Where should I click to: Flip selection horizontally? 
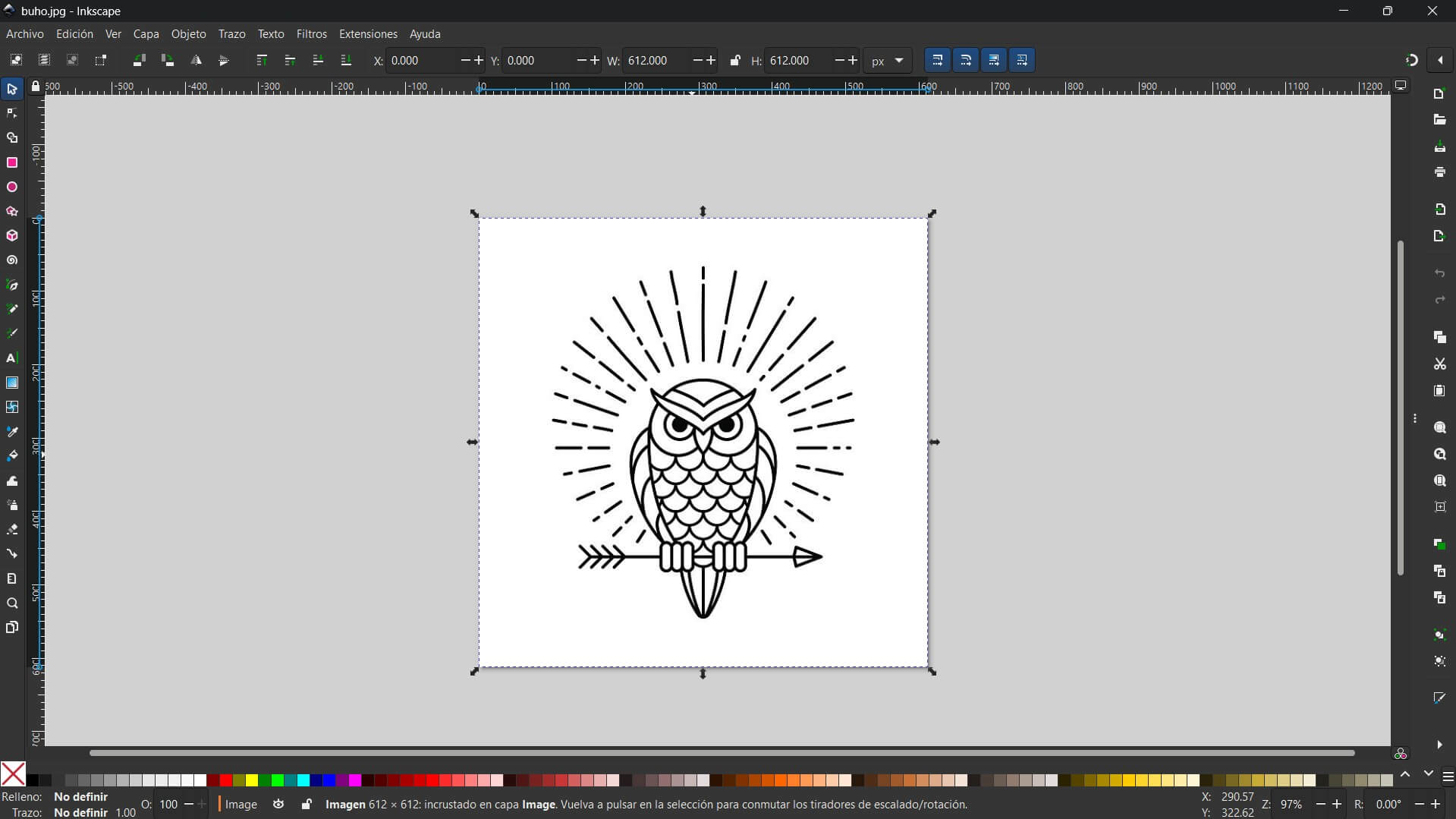coord(196,61)
